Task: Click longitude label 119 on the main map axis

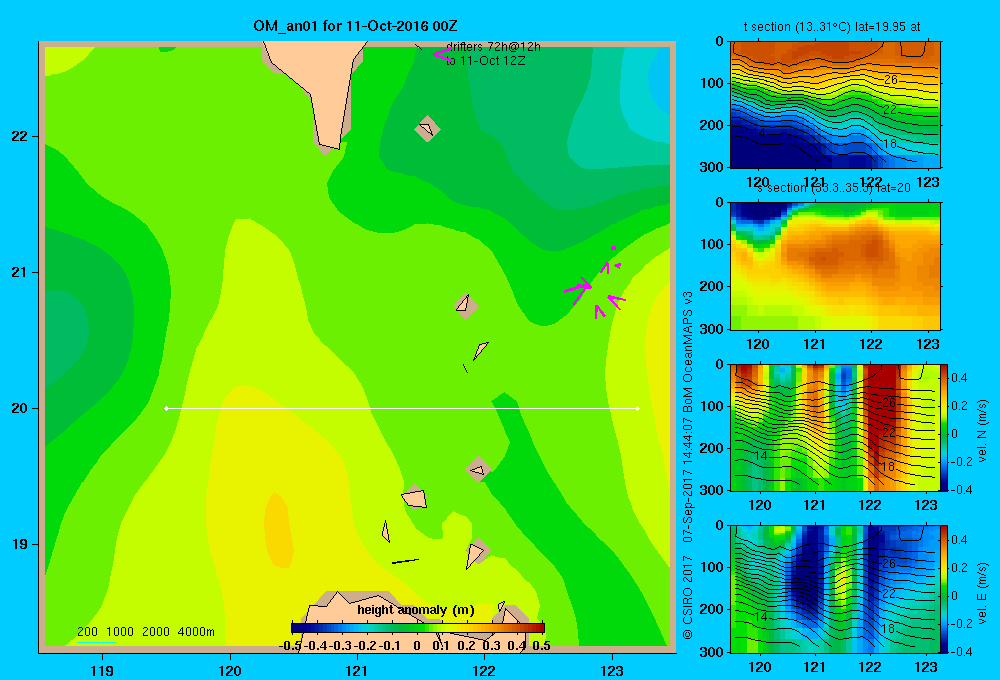Action: (103, 670)
